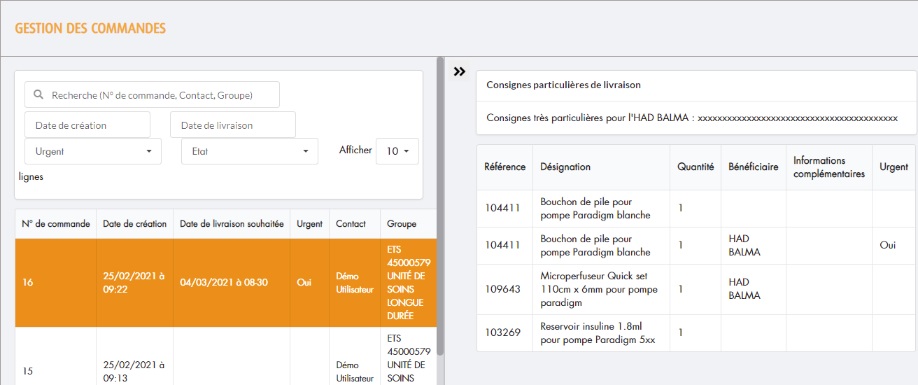Viewport: 918px width, 385px height.
Task: Click the GESTION DES COMMANDES title
Action: click(90, 28)
